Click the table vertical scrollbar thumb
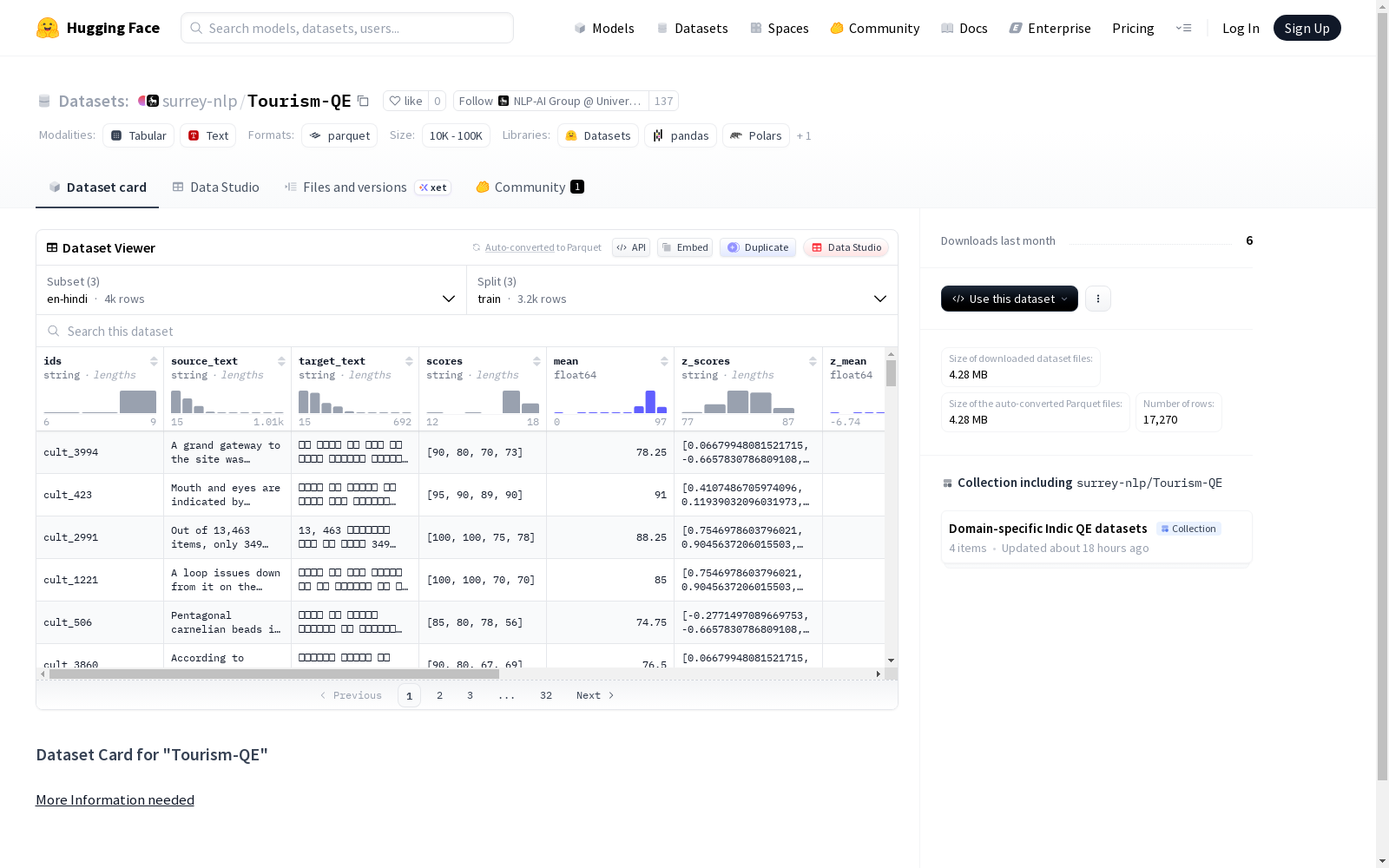 coord(891,373)
